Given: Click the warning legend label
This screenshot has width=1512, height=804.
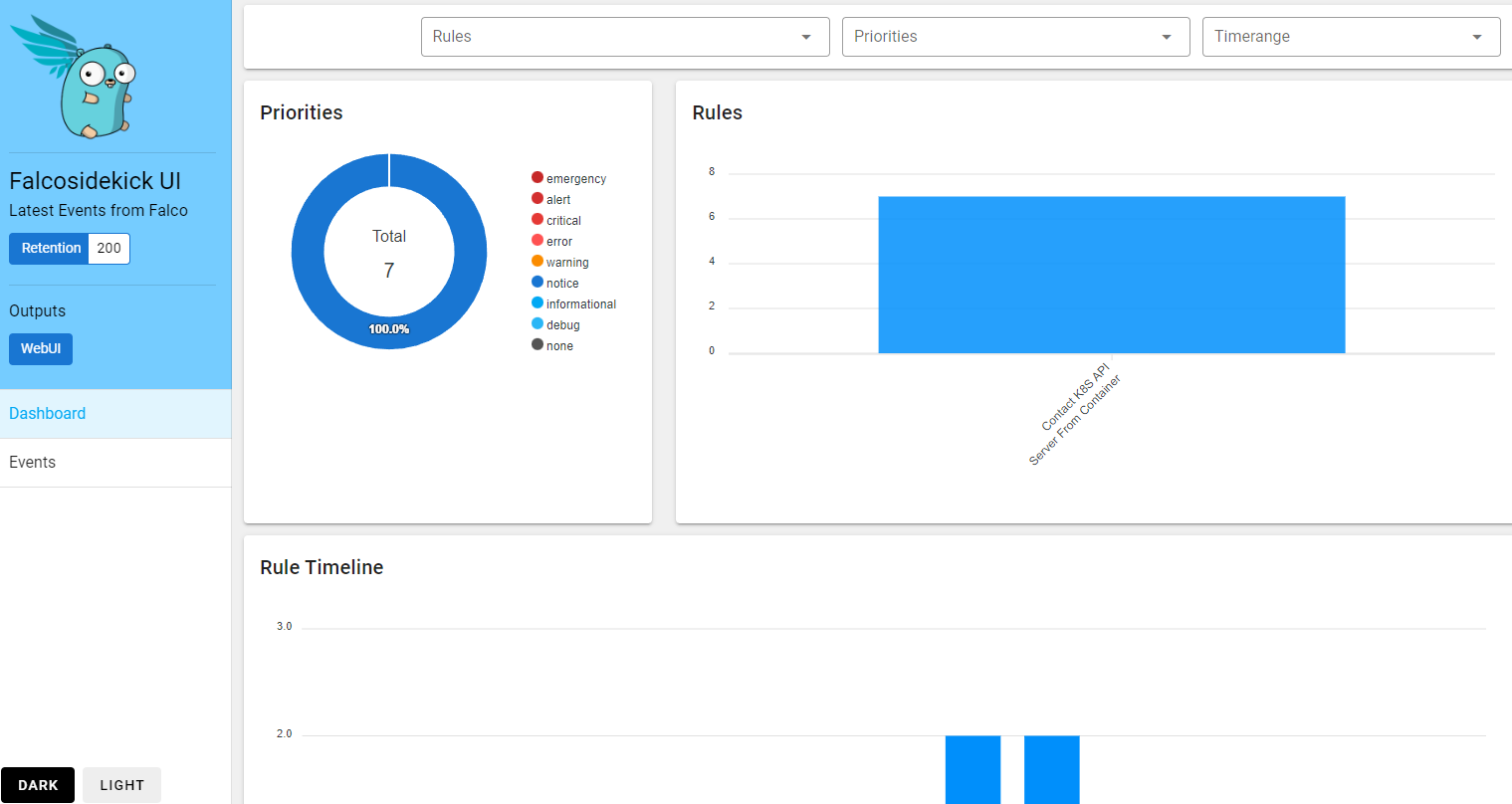Looking at the screenshot, I should [567, 263].
